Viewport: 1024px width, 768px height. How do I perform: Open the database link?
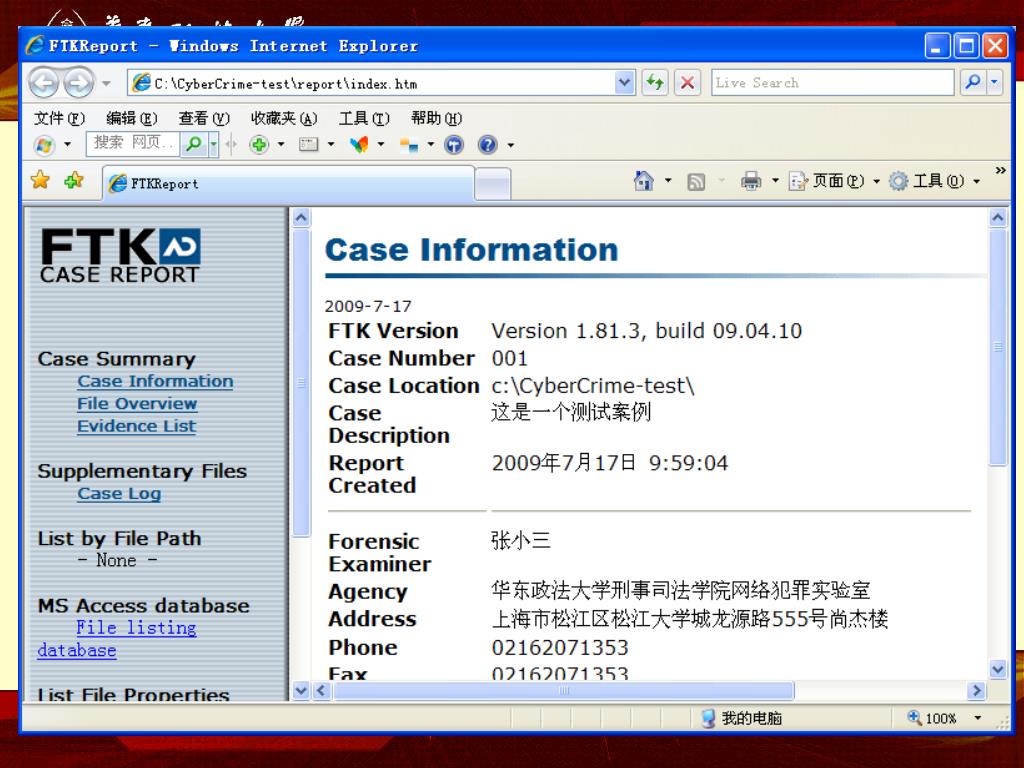[76, 650]
